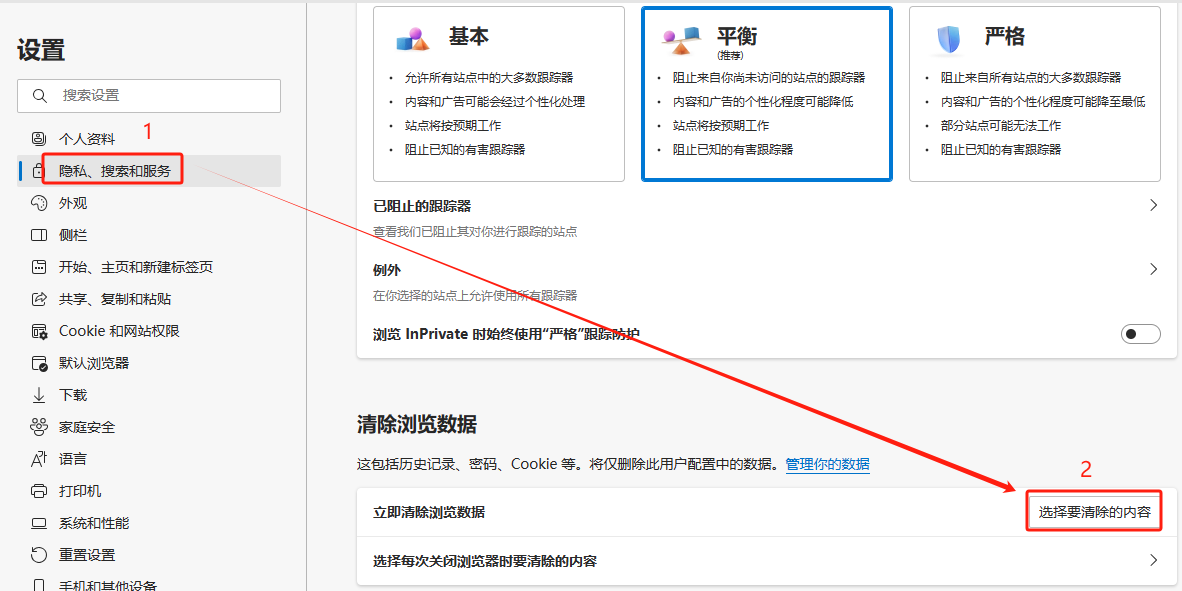
Task: Select the Strict (严格) tracking prevention card
Action: point(1034,94)
